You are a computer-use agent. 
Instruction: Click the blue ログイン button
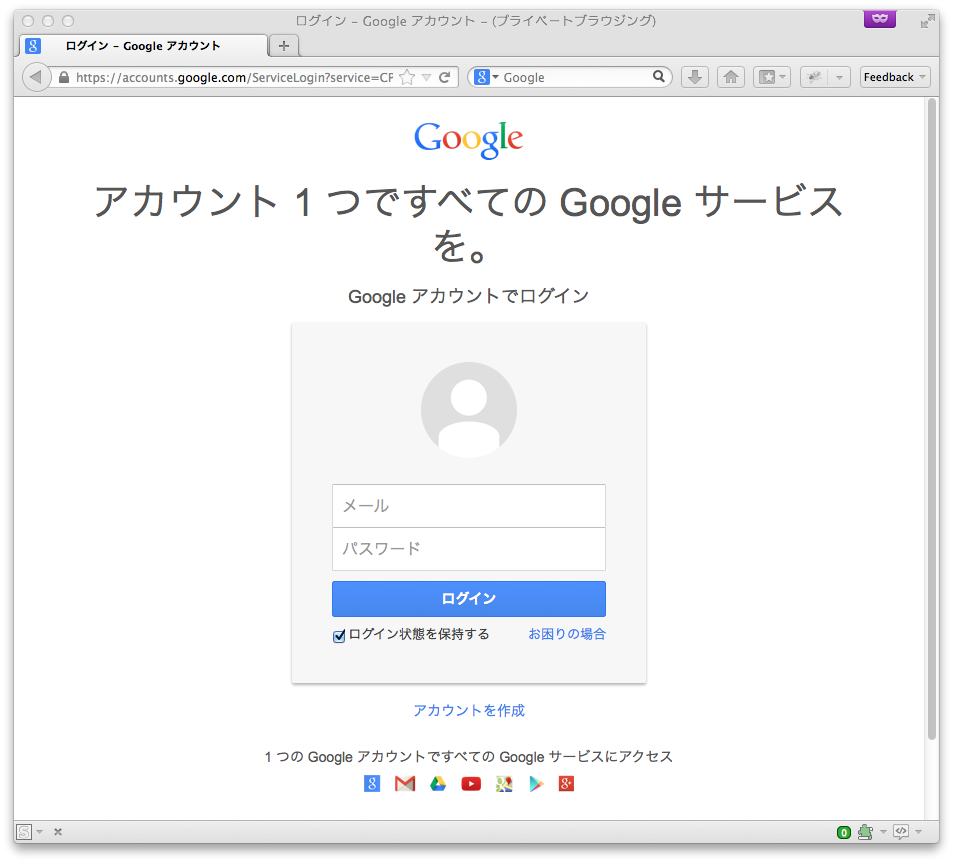point(469,599)
